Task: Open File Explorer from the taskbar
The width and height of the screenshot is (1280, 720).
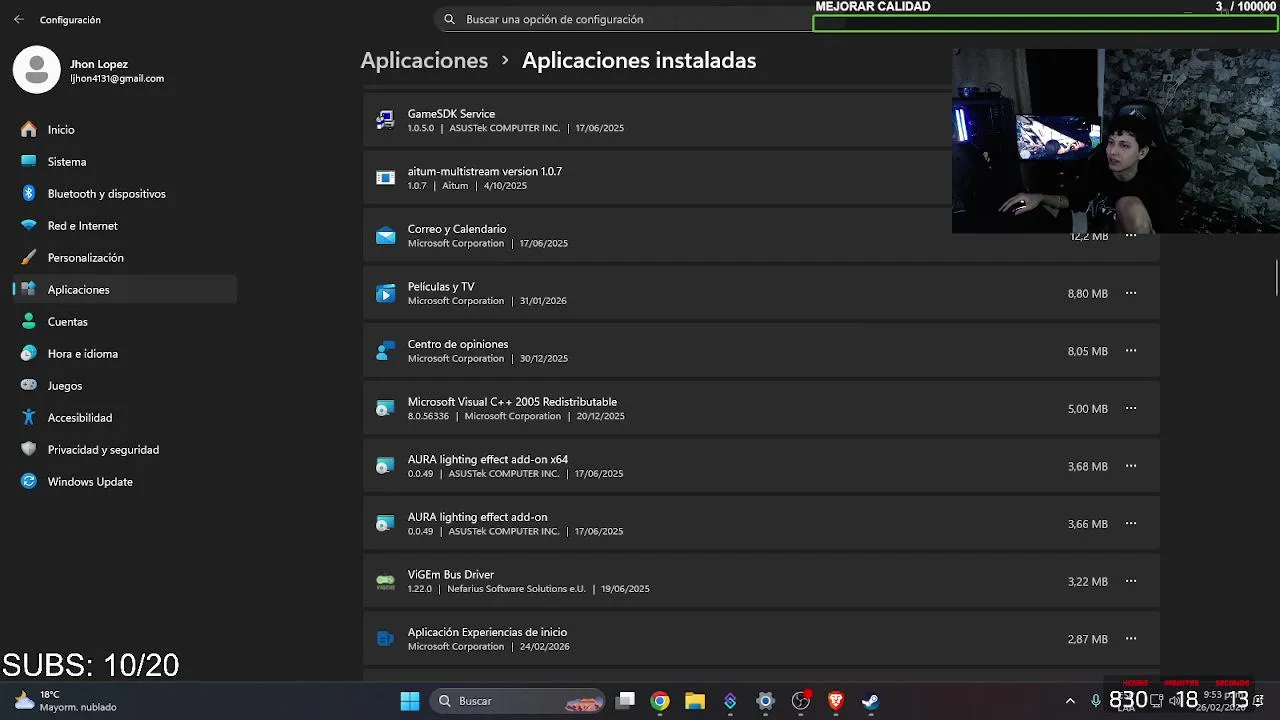Action: [695, 701]
